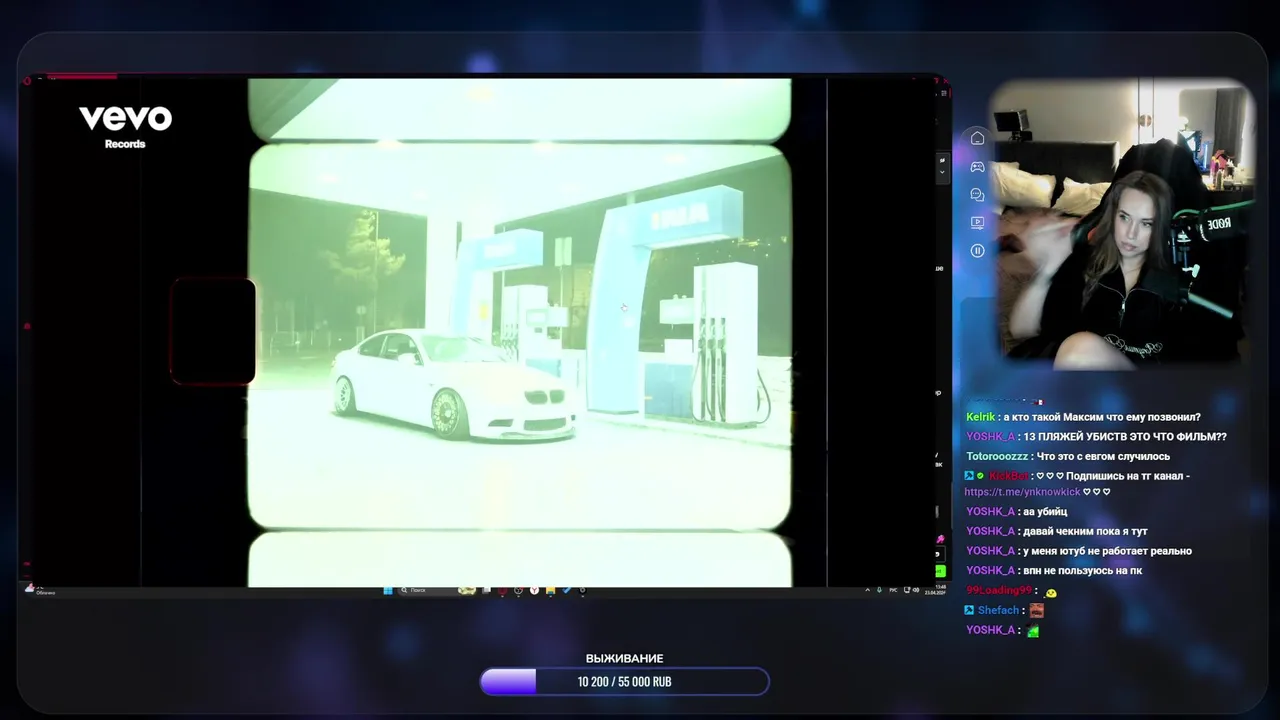Open the taskbar clock showing 13:48
The width and height of the screenshot is (1280, 720).
935,589
